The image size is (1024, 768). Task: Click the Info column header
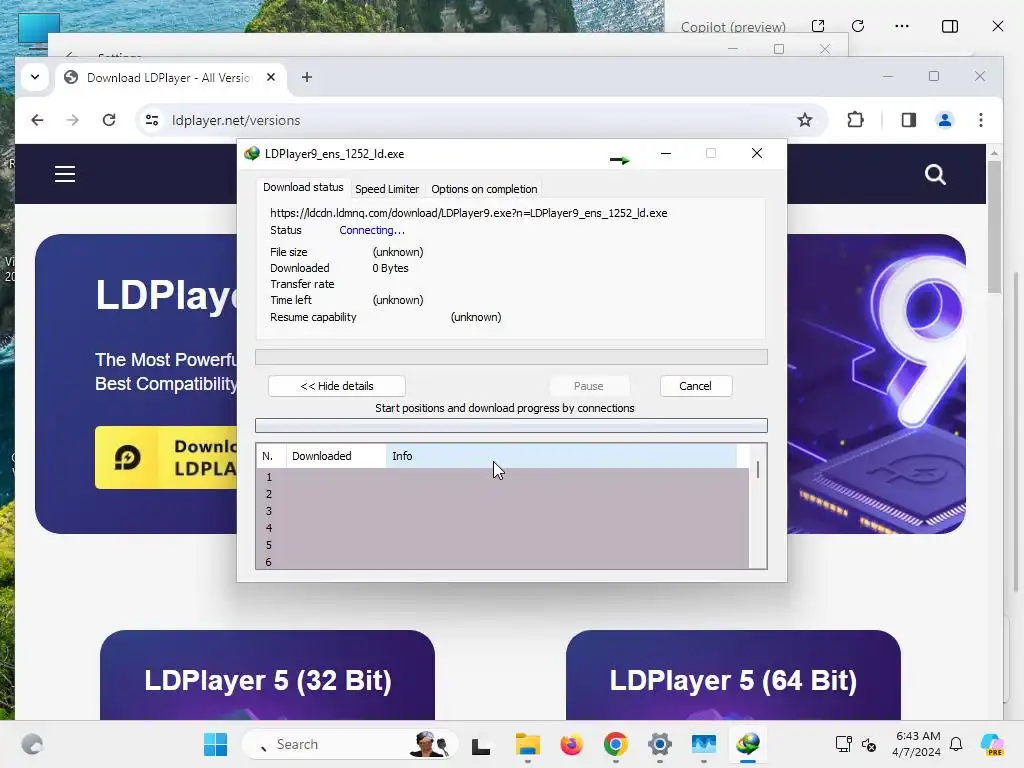pos(562,456)
